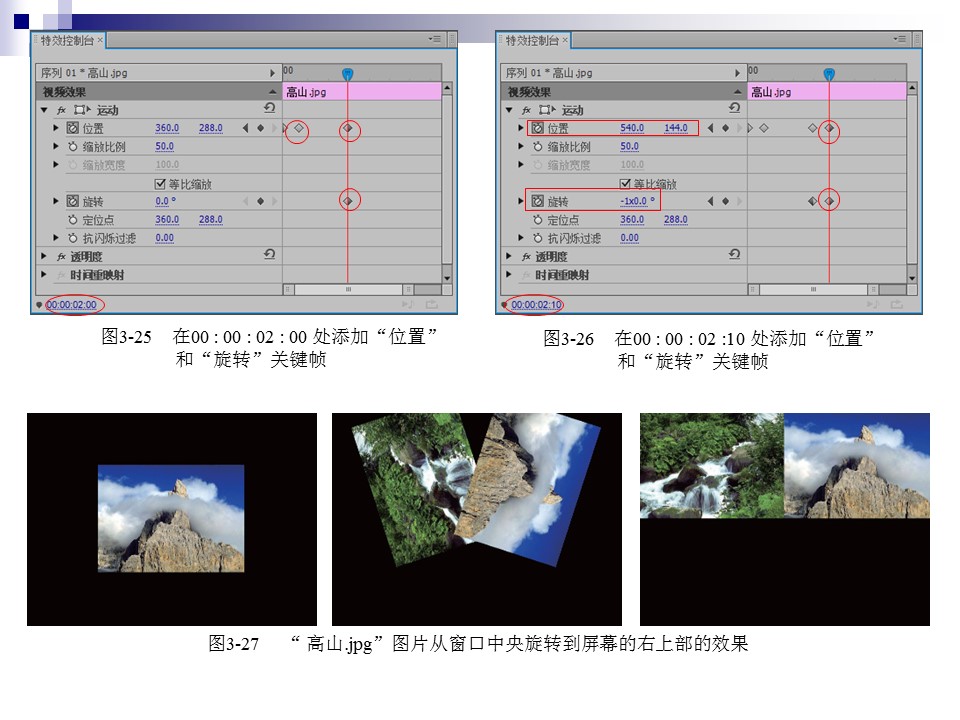Go to previous 位置 keyframe in Fig 3-26 panel
The width and height of the screenshot is (960, 720).
(710, 128)
